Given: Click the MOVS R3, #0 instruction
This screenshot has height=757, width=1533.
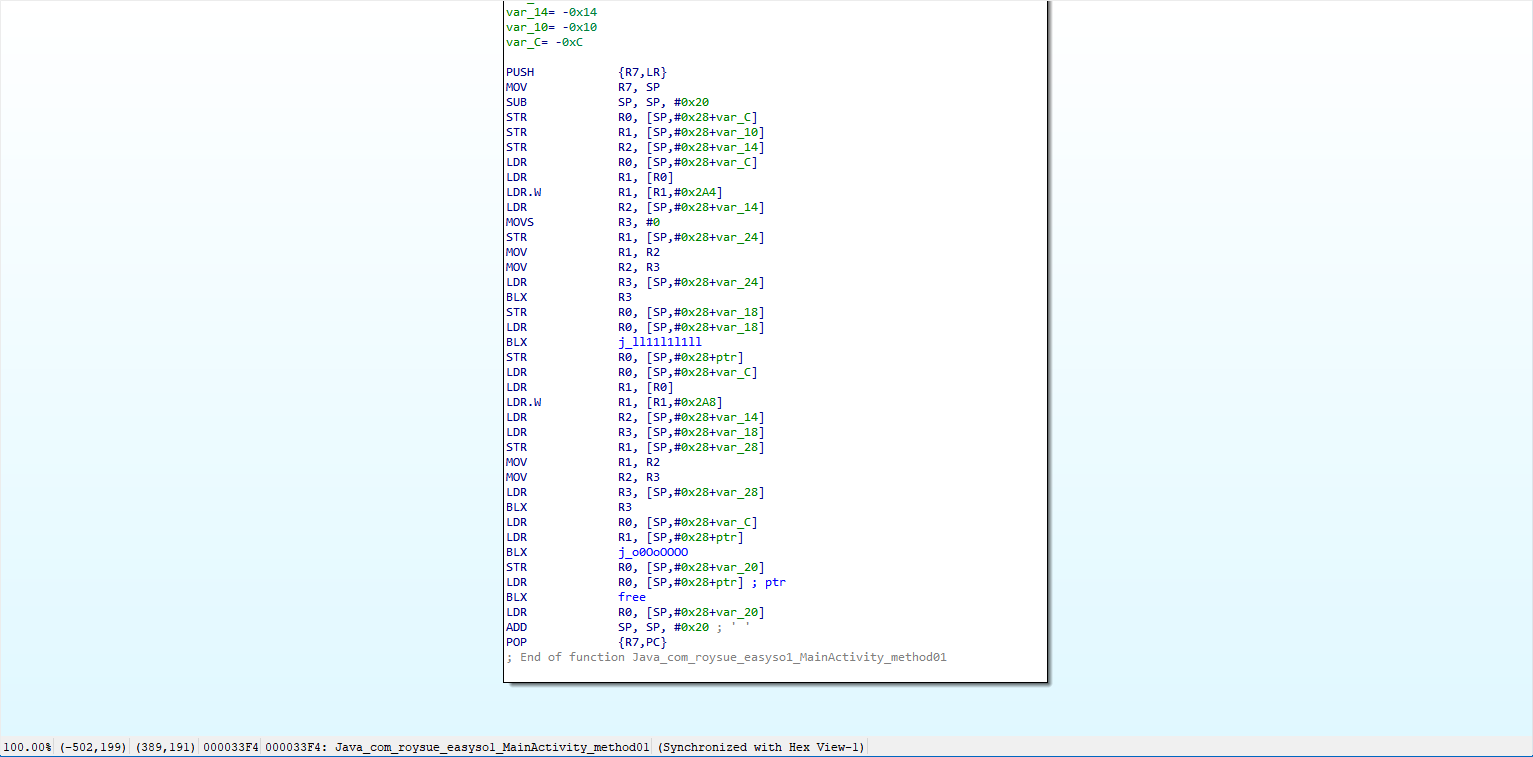Looking at the screenshot, I should tap(583, 222).
